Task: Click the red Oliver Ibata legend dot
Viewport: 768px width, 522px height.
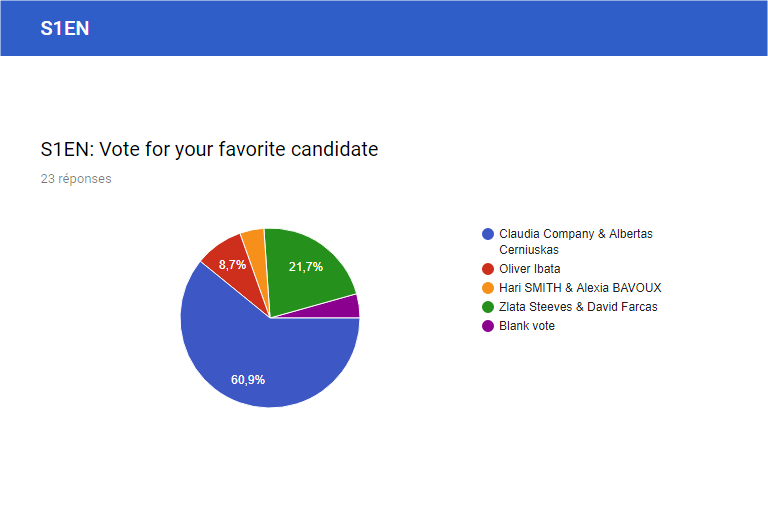Action: [488, 269]
